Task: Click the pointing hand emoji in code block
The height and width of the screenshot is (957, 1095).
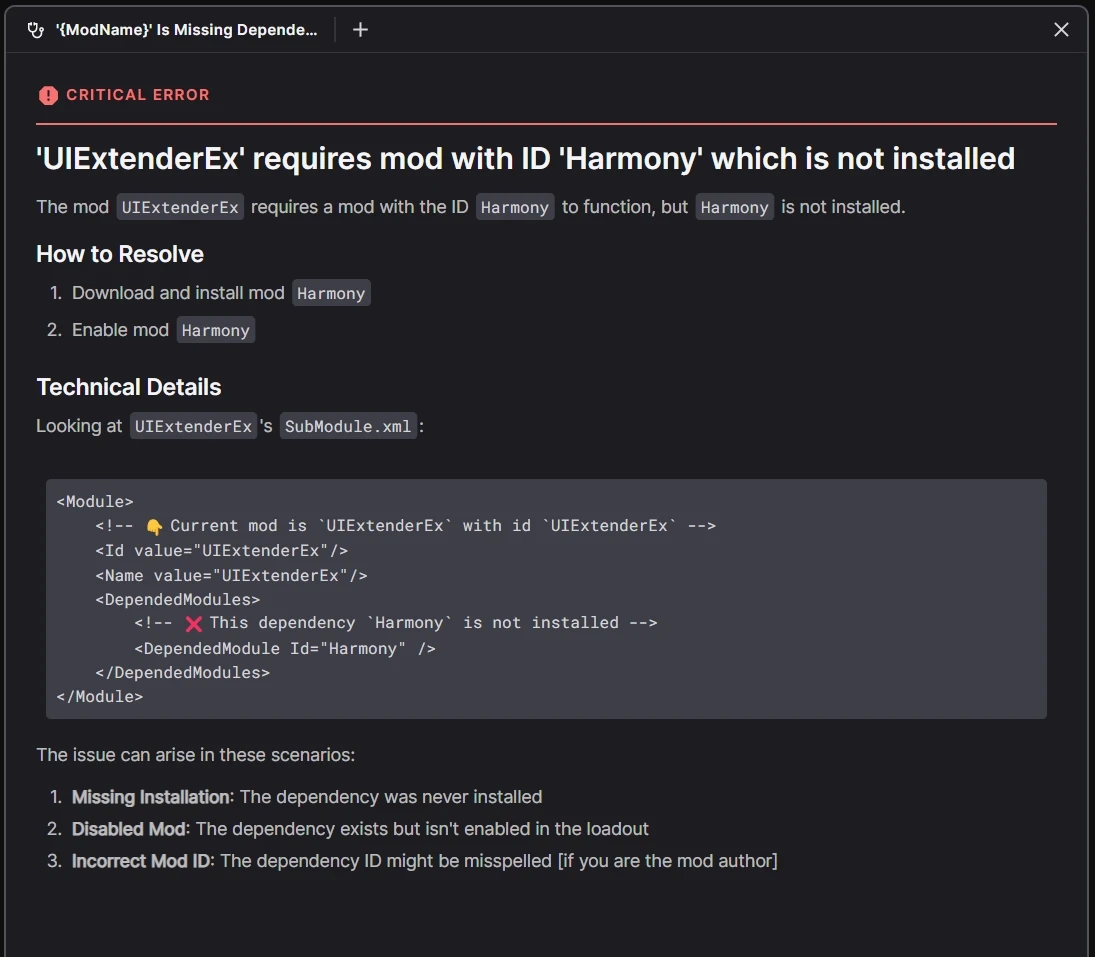Action: pyautogui.click(x=153, y=526)
